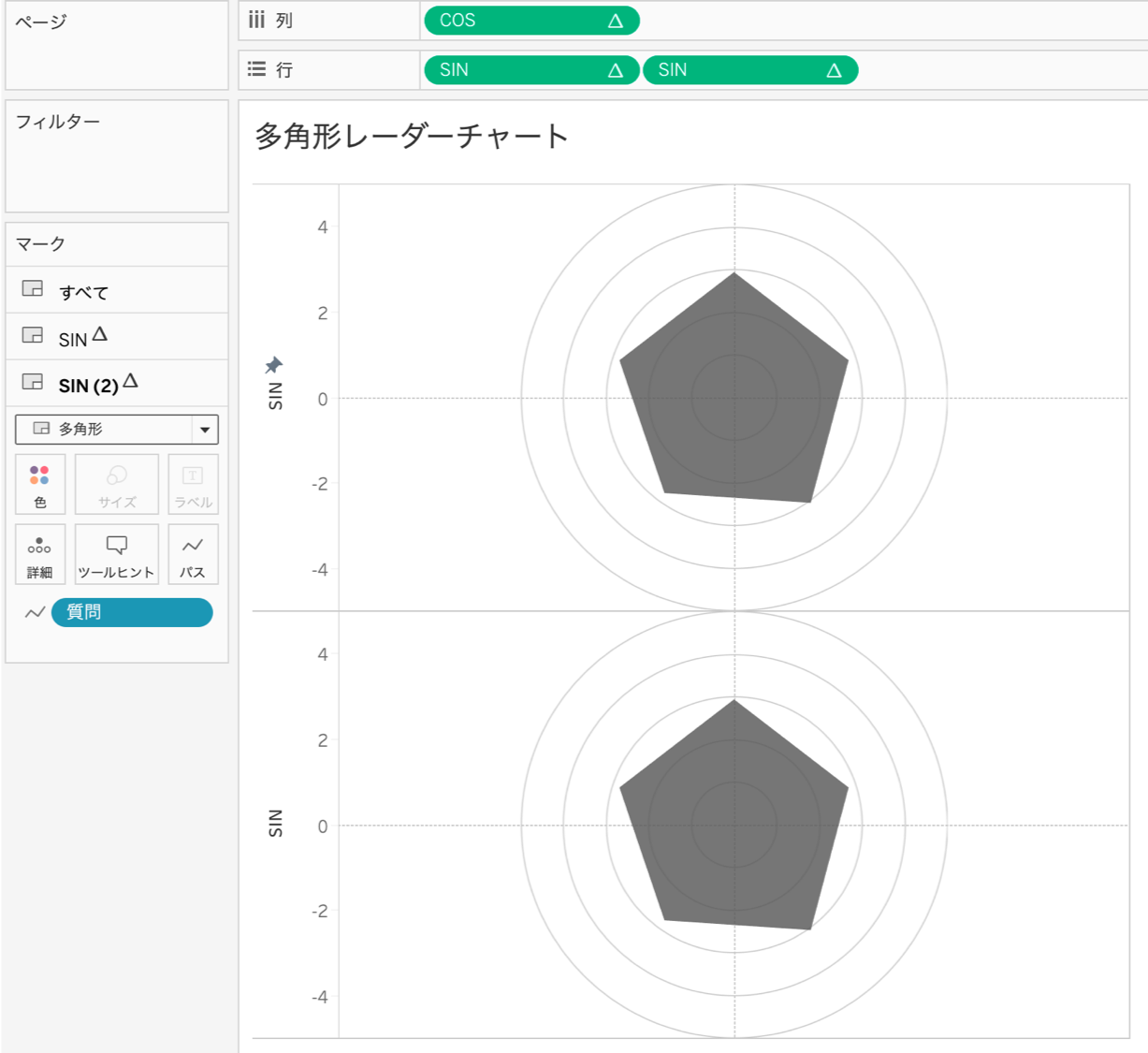The height and width of the screenshot is (1053, 1148).
Task: Click the ページ shelf header
Action: 41,22
